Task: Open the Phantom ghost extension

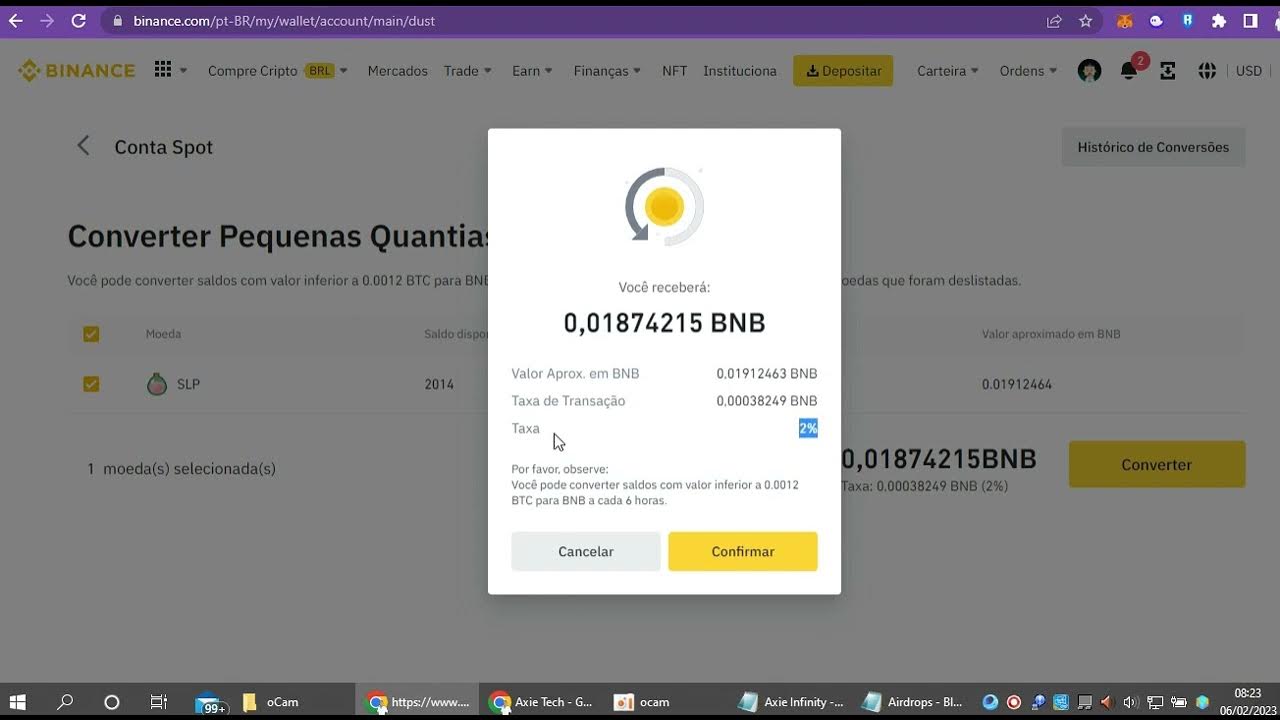Action: (x=1156, y=20)
